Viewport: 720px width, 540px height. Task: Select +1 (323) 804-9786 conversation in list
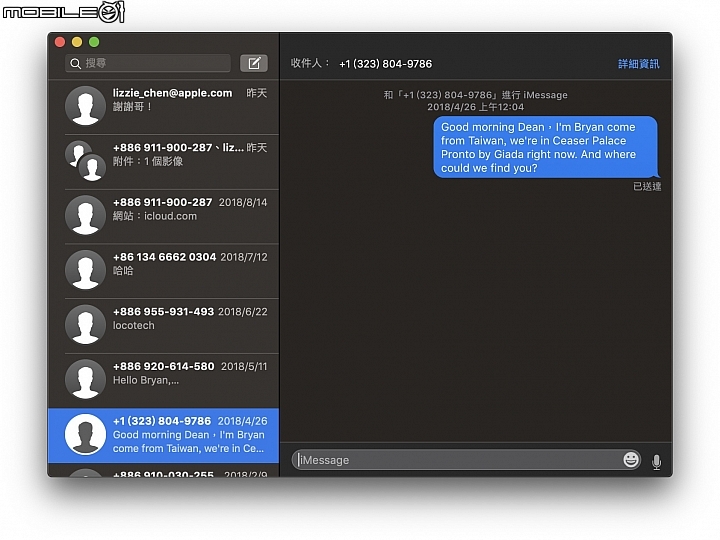(x=163, y=435)
